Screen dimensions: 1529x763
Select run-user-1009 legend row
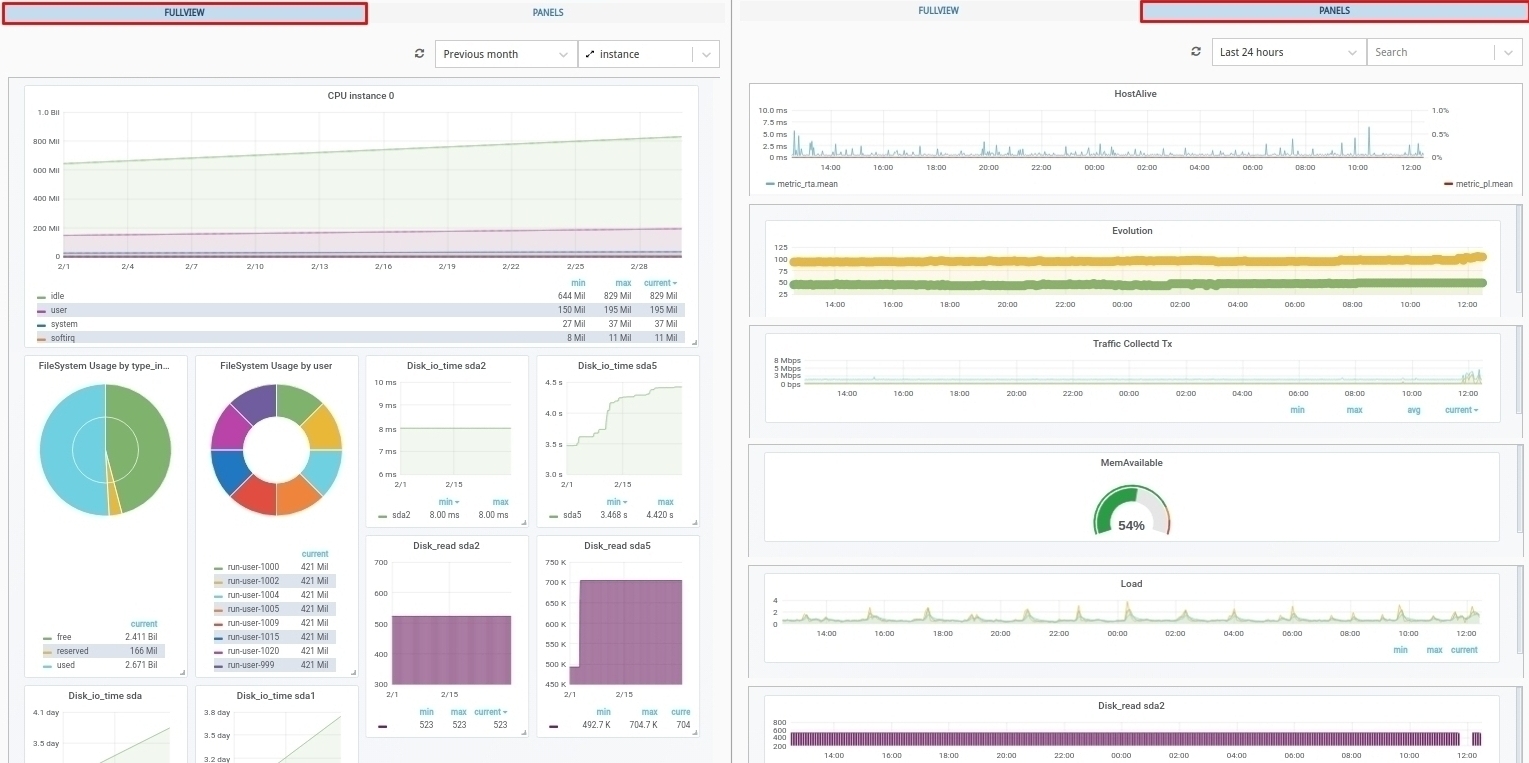point(274,623)
